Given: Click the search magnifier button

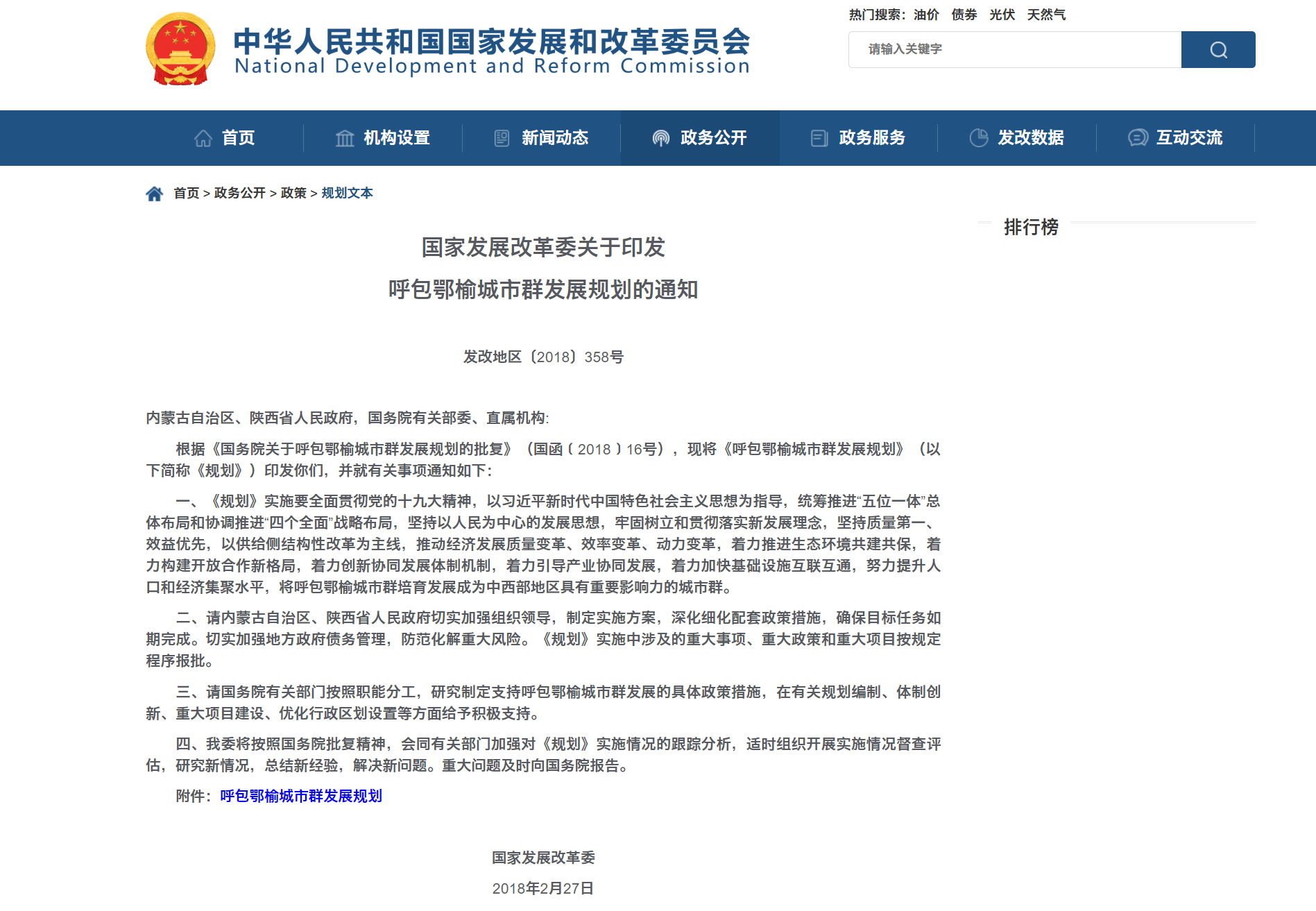Looking at the screenshot, I should tap(1217, 49).
